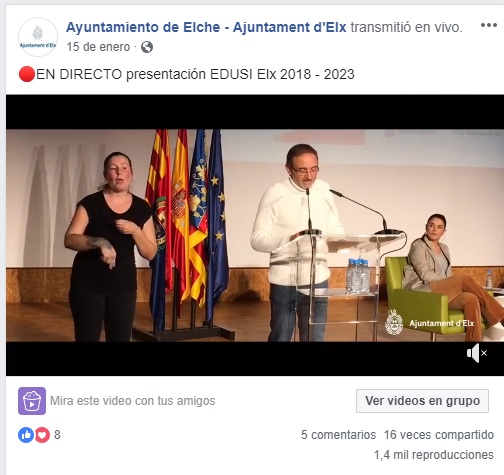
Task: Click the EN DIRECTO presentación EDUSI caption text
Action: click(195, 74)
